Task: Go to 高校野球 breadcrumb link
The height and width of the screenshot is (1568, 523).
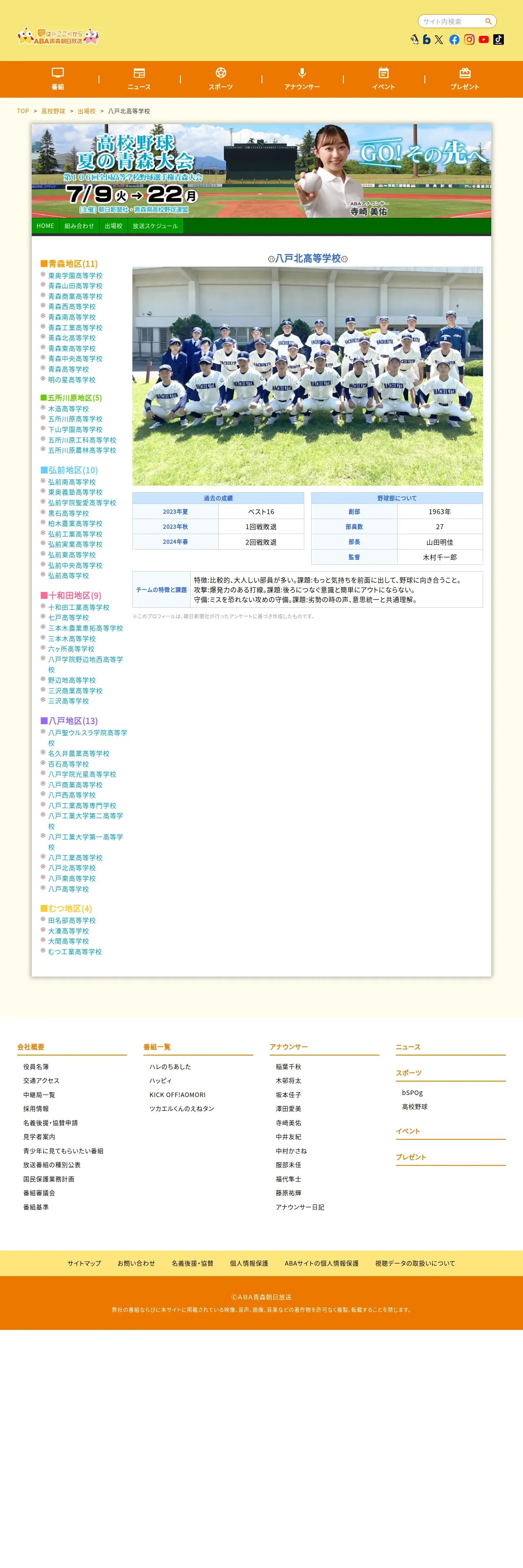Action: (53, 112)
